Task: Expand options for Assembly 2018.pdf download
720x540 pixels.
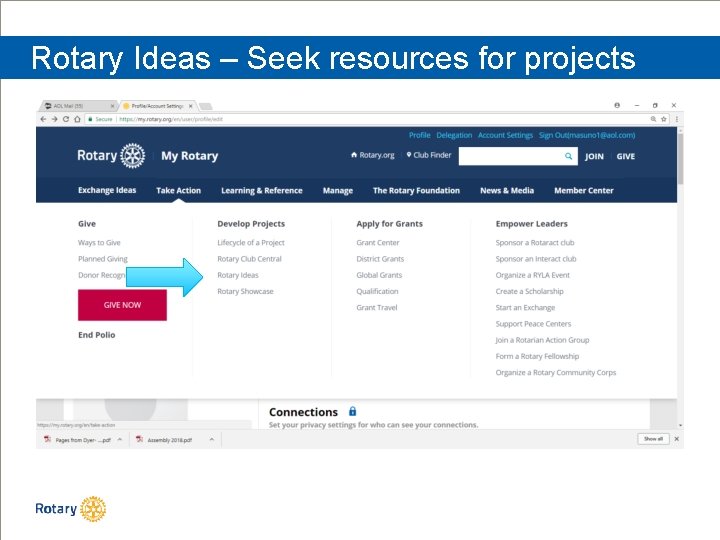Action: (x=212, y=439)
